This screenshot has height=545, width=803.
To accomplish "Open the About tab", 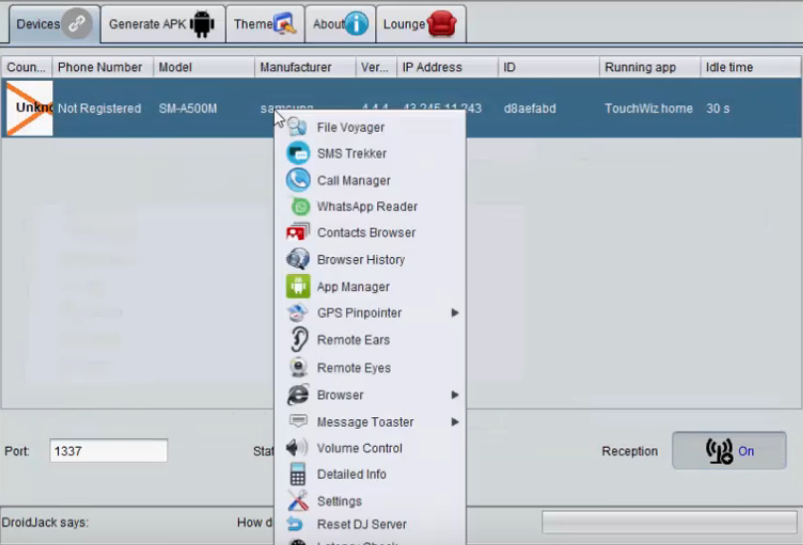I will pos(341,24).
